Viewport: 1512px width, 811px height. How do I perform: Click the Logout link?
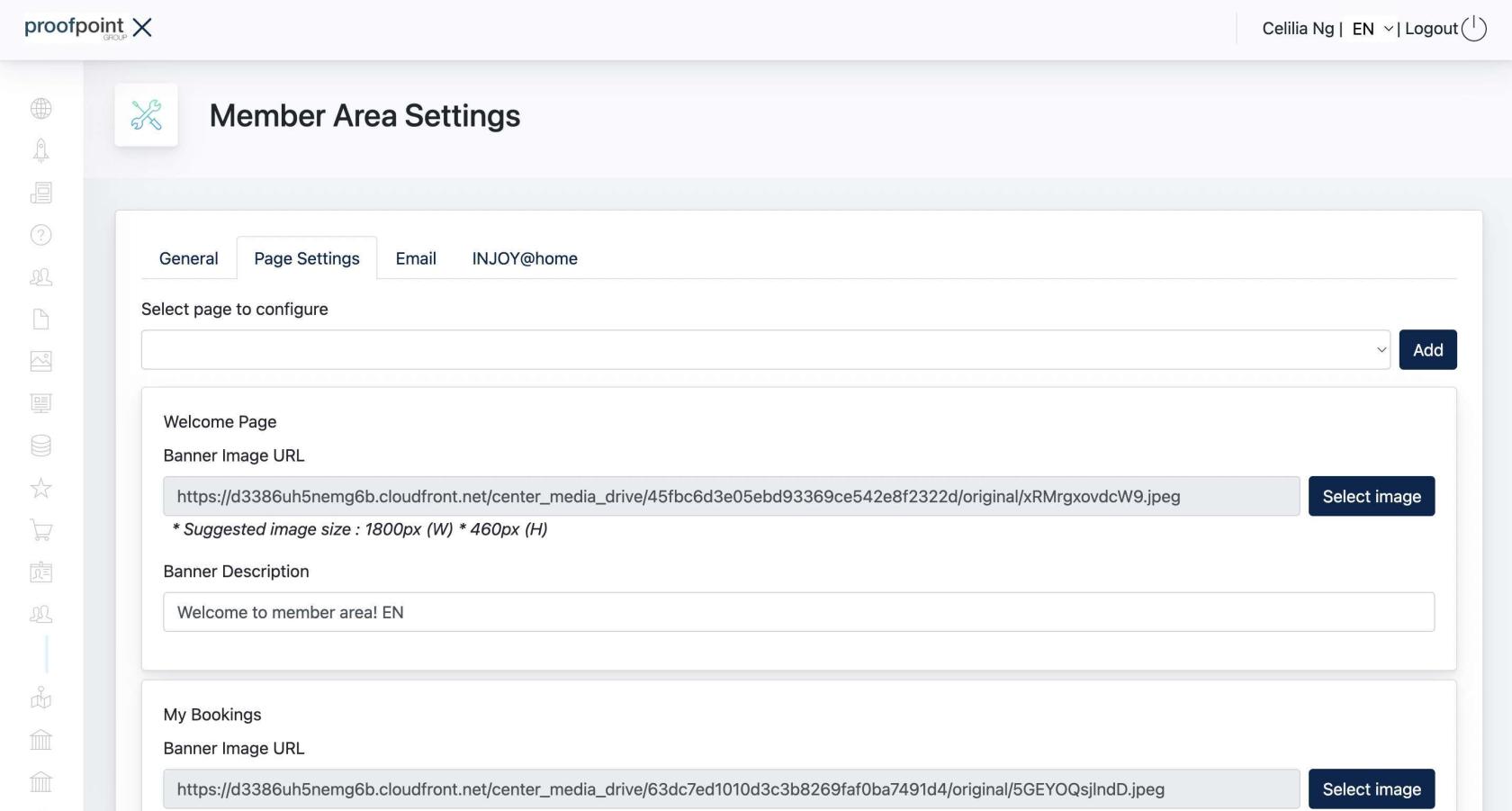pyautogui.click(x=1431, y=29)
